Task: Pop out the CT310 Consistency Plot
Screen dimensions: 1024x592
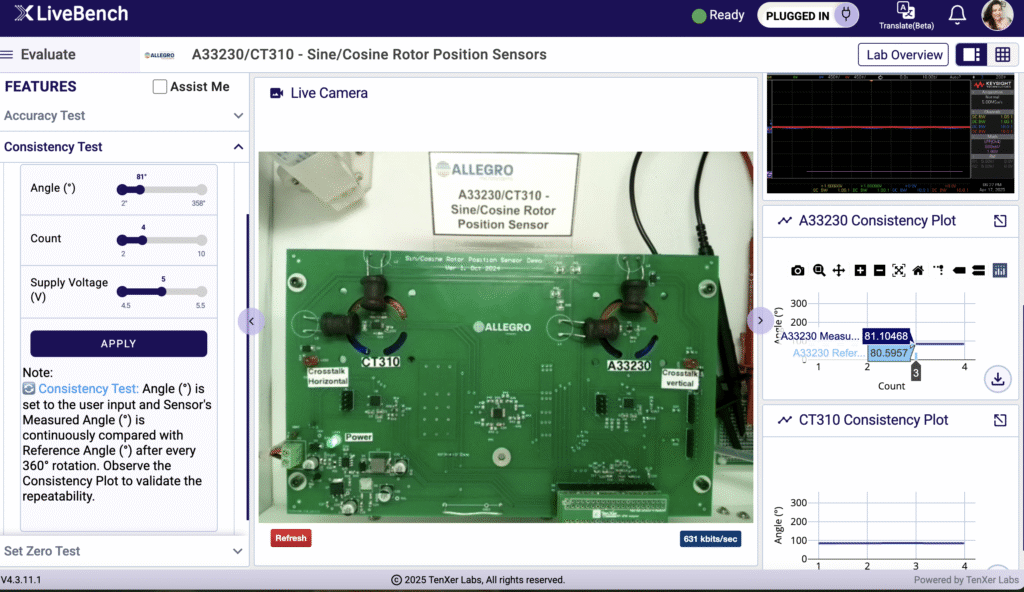Action: [x=1000, y=420]
